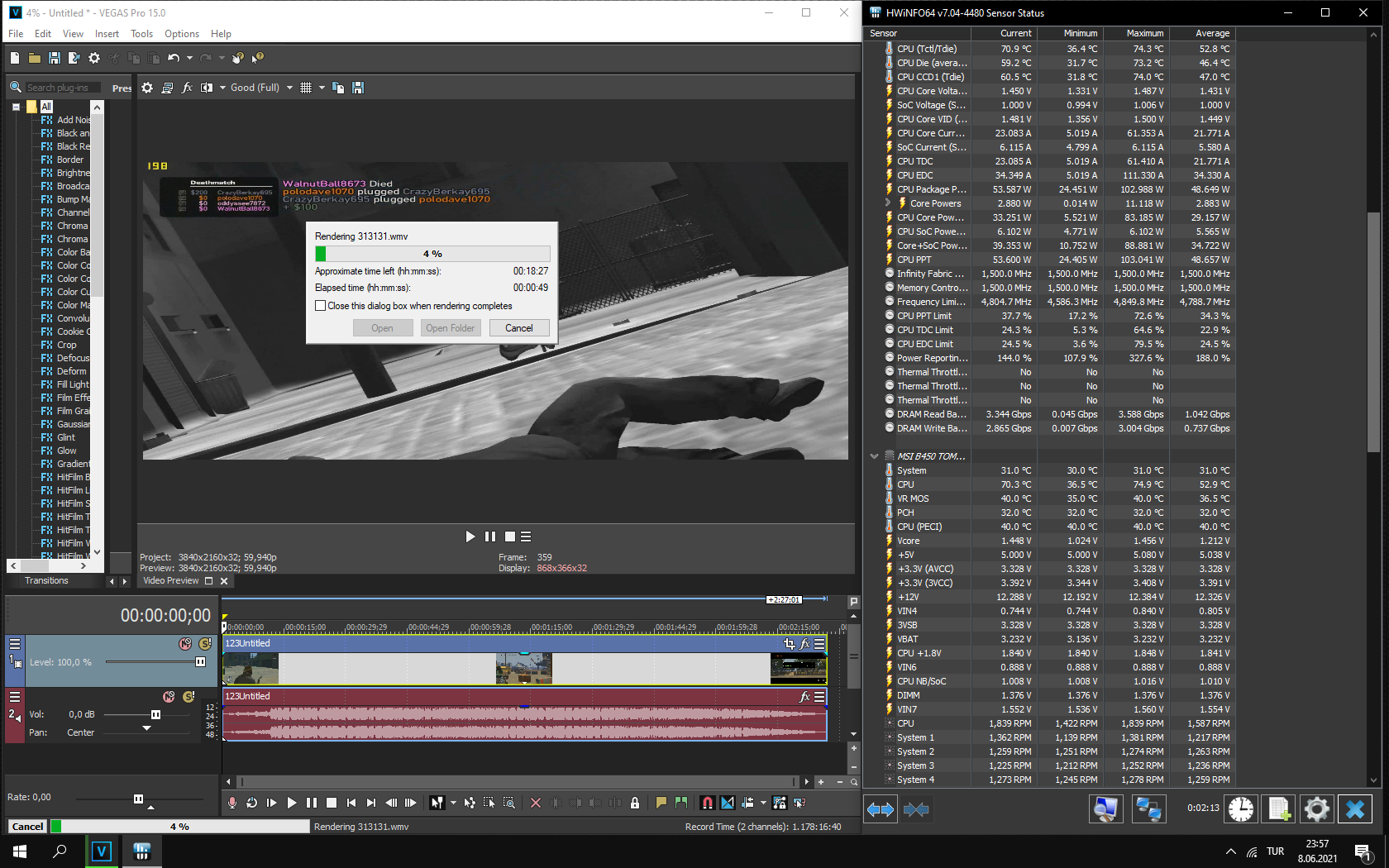Click the Pause button under Video Preview
The height and width of the screenshot is (868, 1389).
point(490,537)
